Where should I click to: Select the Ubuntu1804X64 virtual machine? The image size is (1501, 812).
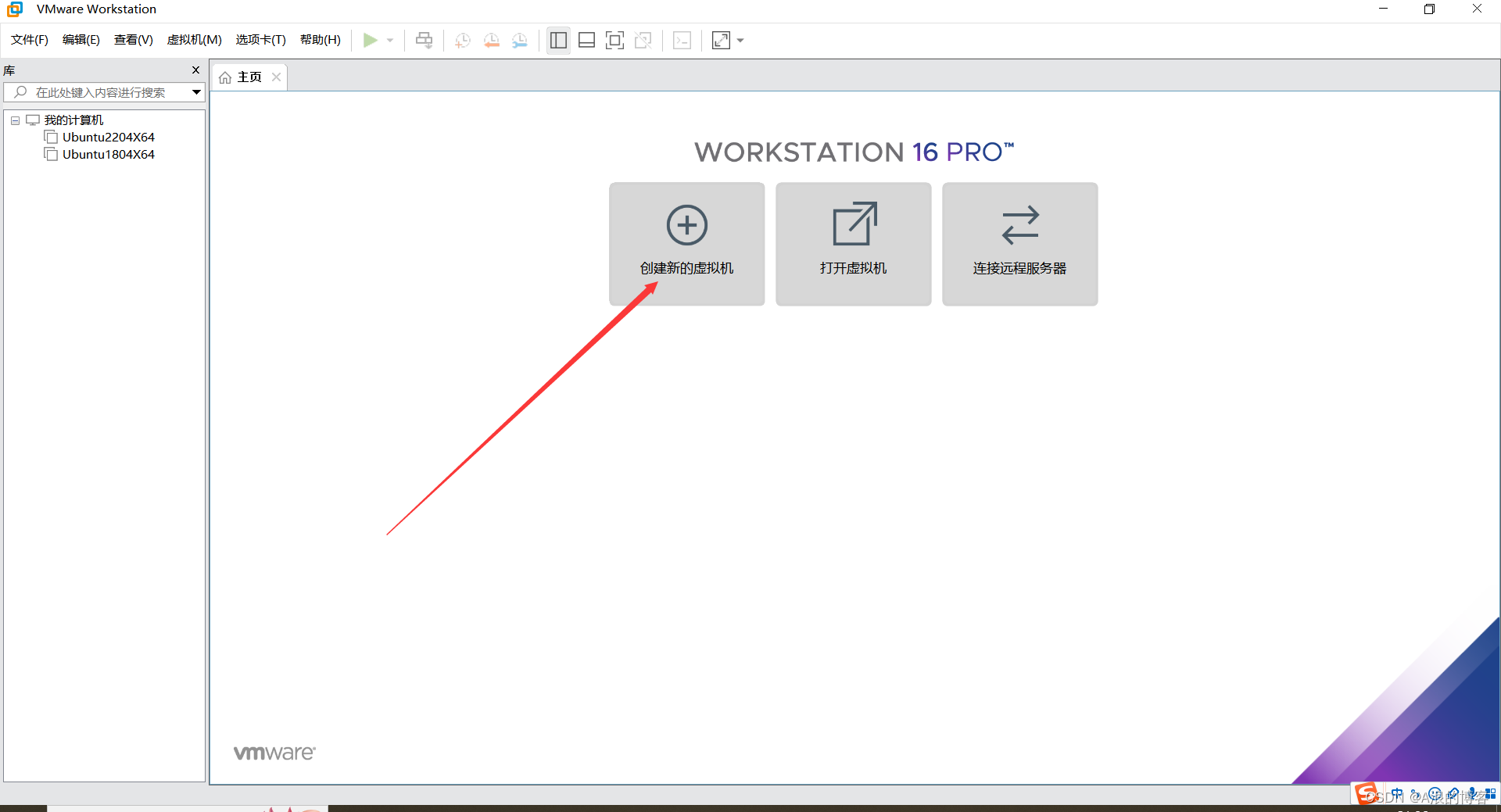coord(109,155)
